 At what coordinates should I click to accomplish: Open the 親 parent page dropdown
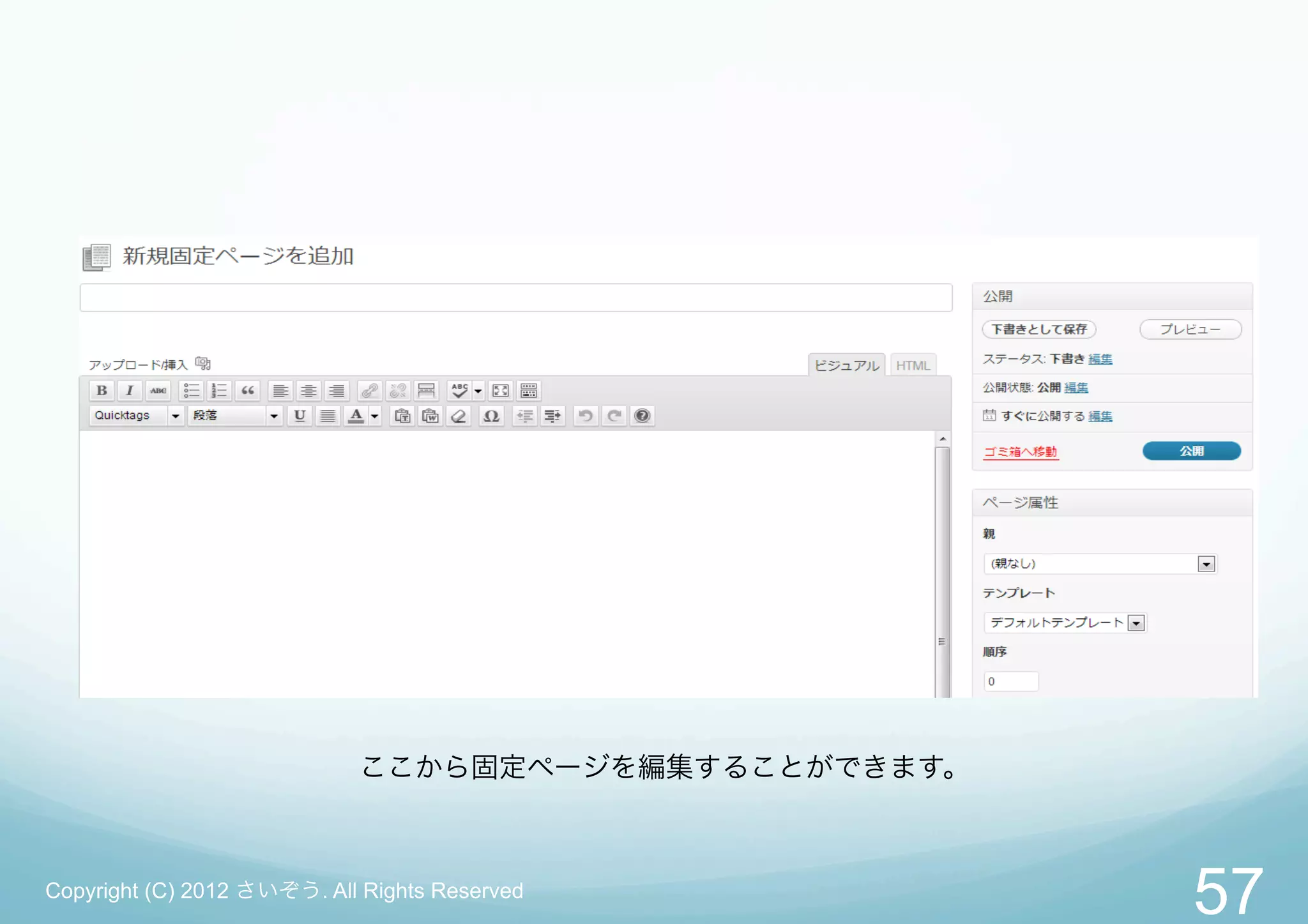coord(1100,564)
